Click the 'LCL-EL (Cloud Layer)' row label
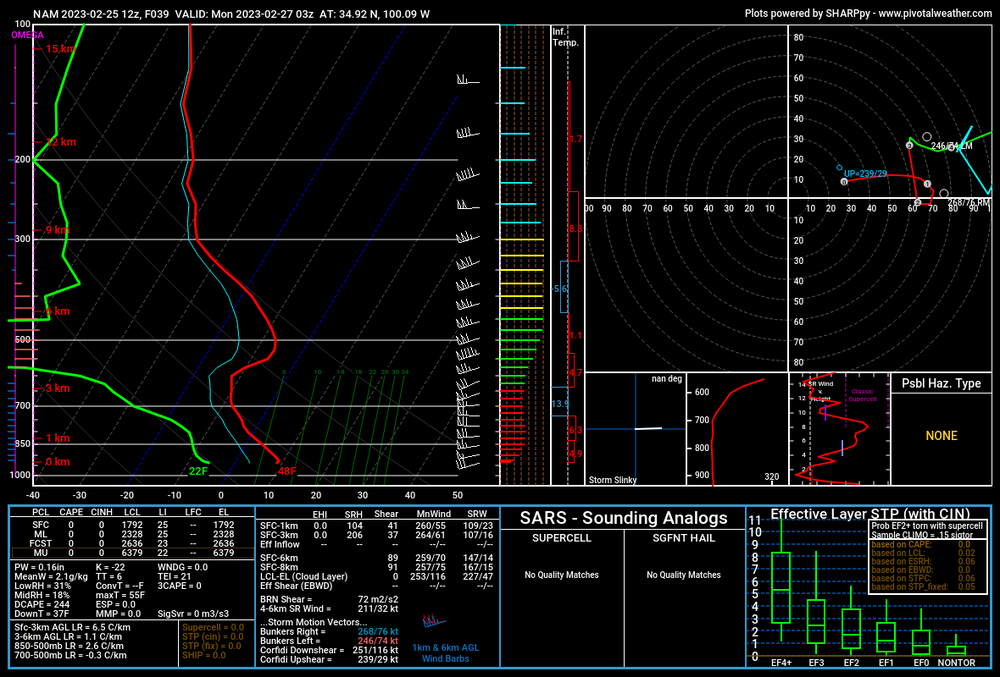The image size is (1000, 677). click(304, 576)
